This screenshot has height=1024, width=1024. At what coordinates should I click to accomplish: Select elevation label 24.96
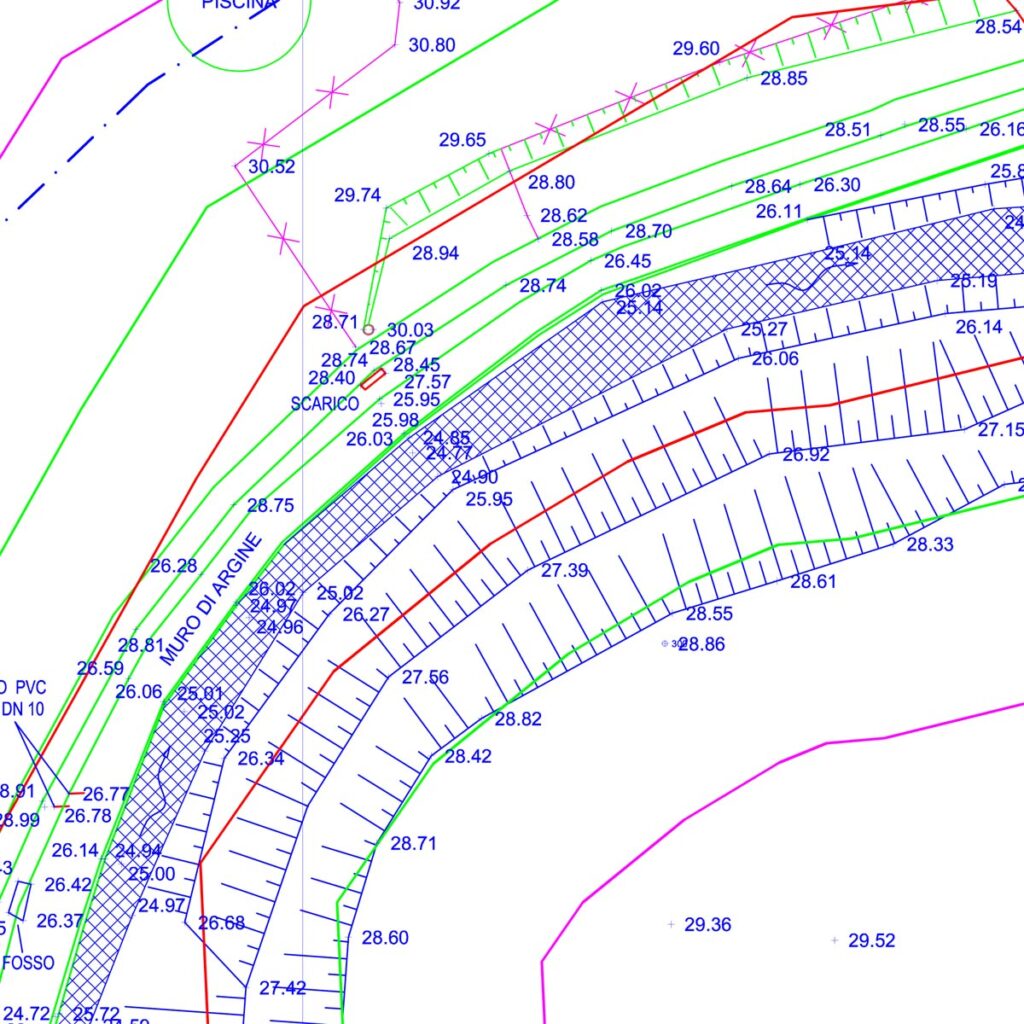tap(280, 627)
